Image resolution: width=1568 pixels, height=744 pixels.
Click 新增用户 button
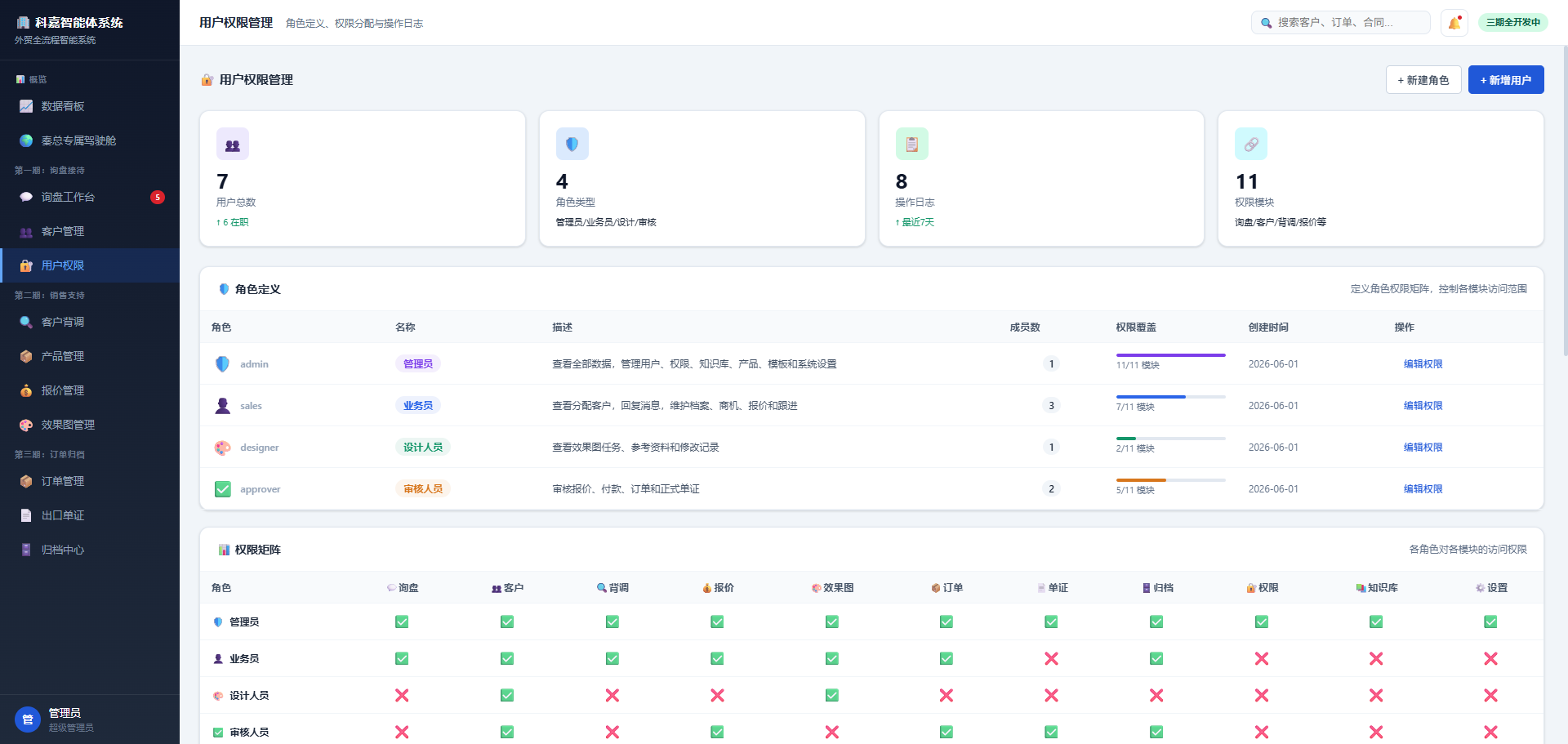coord(1506,80)
